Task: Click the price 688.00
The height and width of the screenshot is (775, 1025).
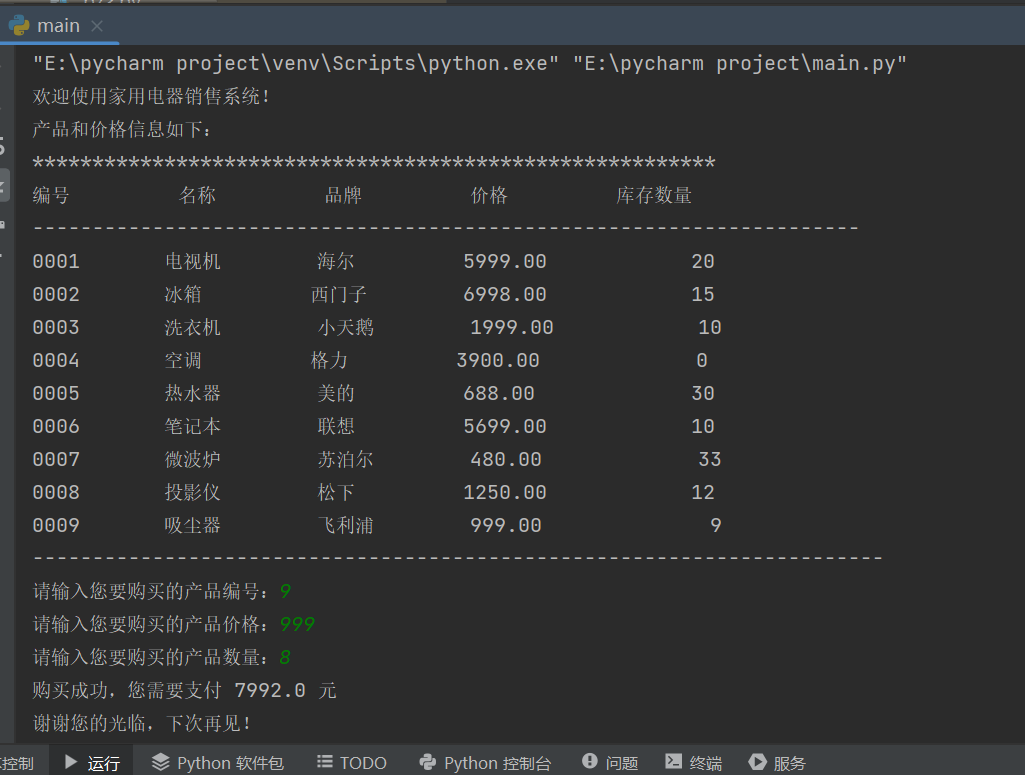Action: [x=499, y=393]
